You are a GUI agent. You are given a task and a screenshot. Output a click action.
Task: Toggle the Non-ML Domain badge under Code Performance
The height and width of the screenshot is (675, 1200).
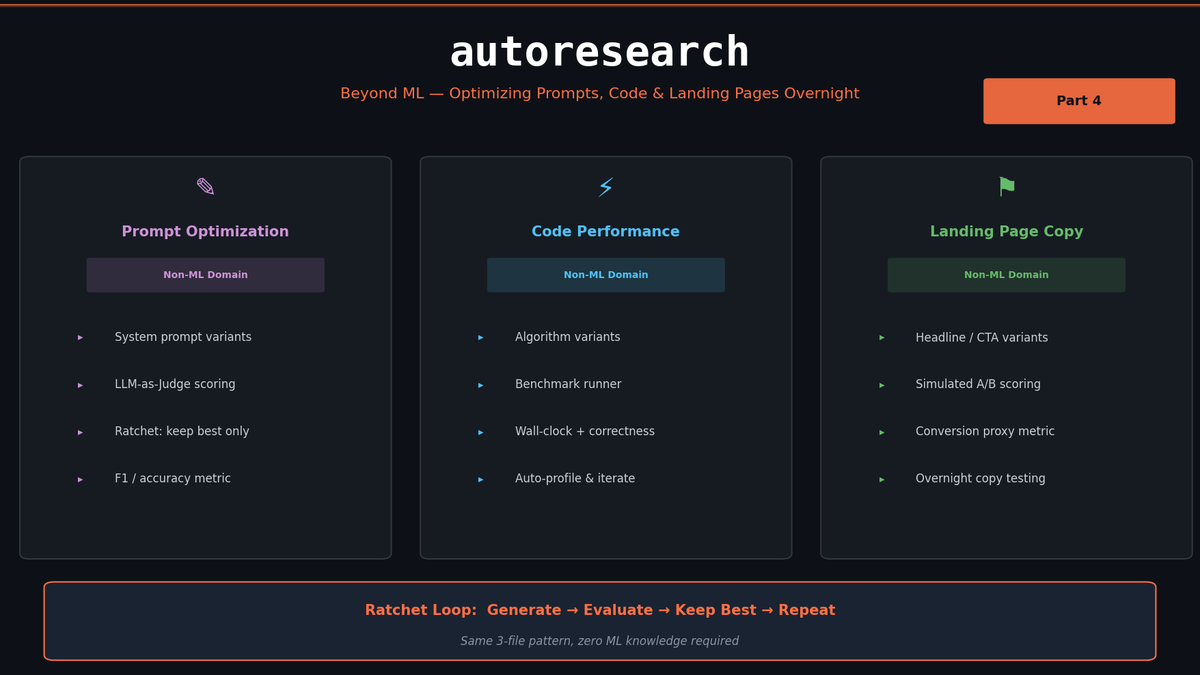[x=606, y=274]
